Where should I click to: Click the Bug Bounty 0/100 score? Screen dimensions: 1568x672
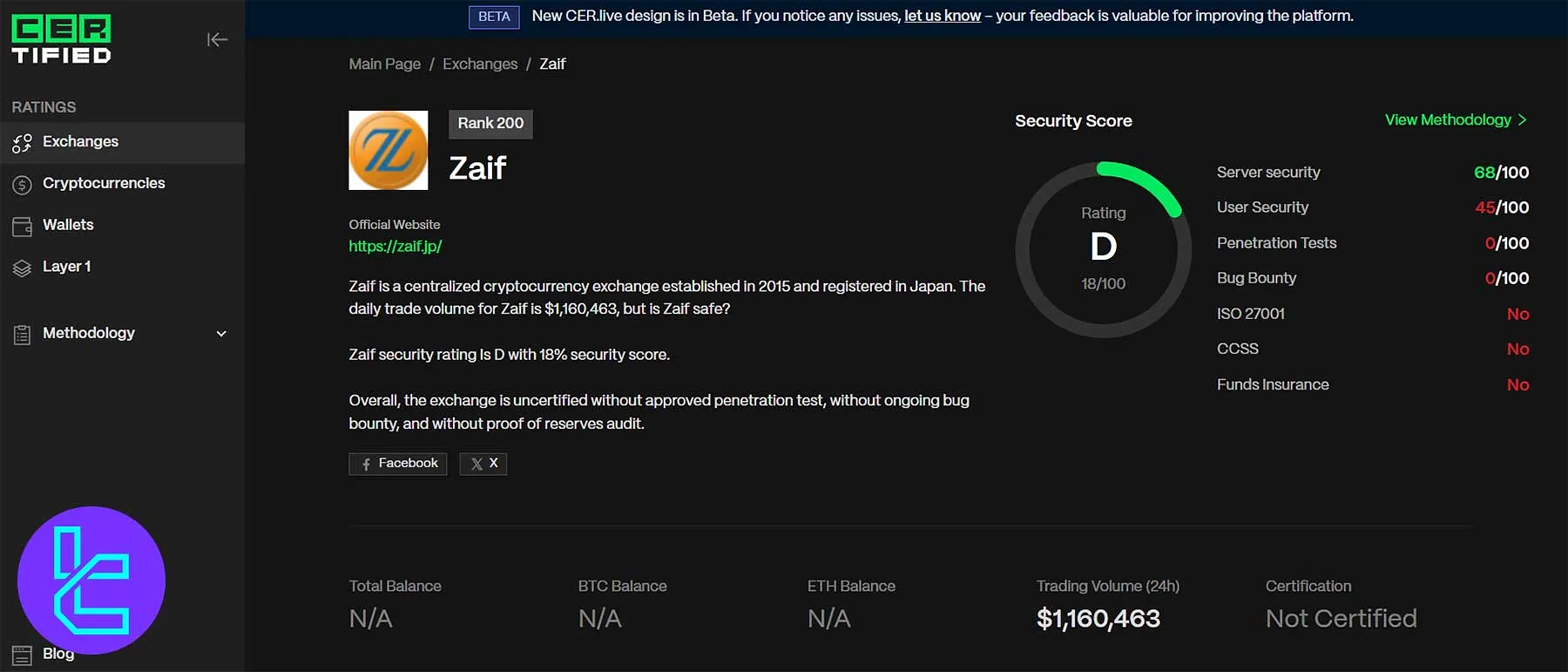pos(1507,278)
